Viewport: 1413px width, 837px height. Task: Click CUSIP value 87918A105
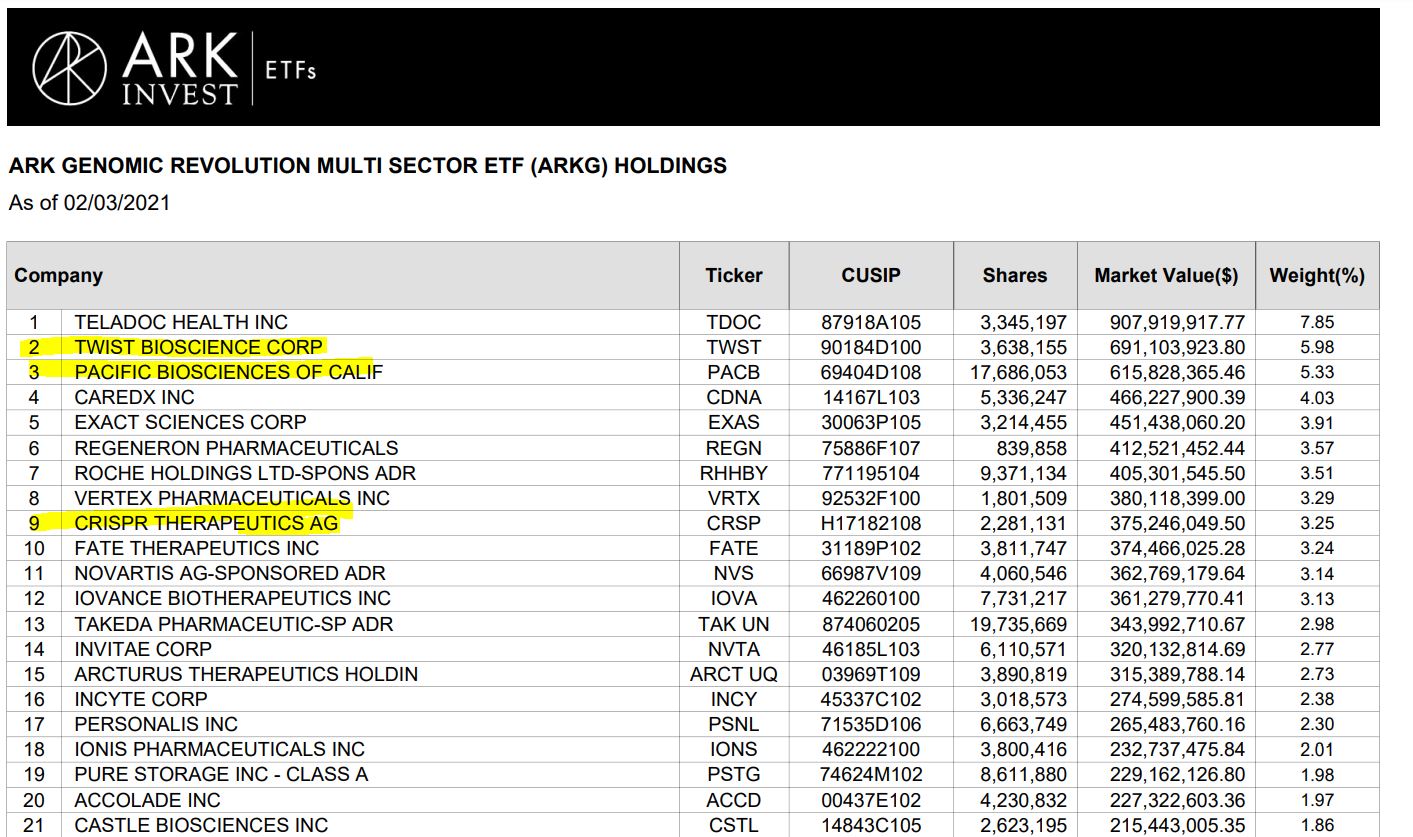pos(871,323)
